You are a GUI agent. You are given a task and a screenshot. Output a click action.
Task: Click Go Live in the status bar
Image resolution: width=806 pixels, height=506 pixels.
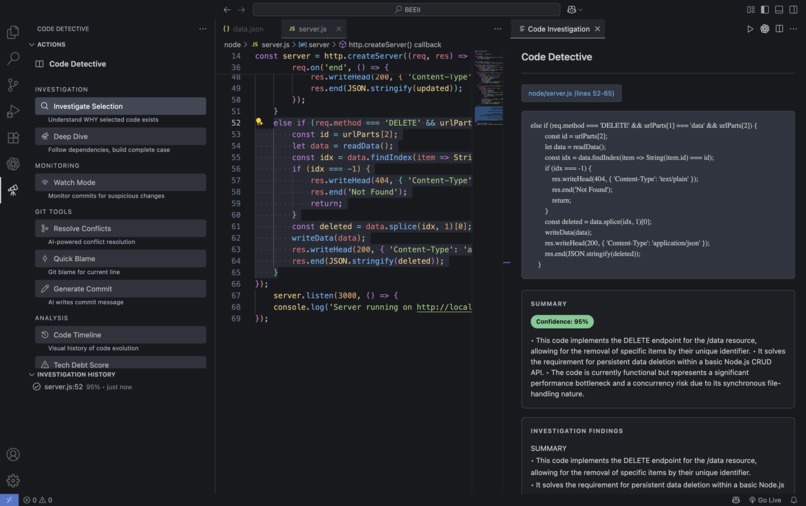coord(765,500)
